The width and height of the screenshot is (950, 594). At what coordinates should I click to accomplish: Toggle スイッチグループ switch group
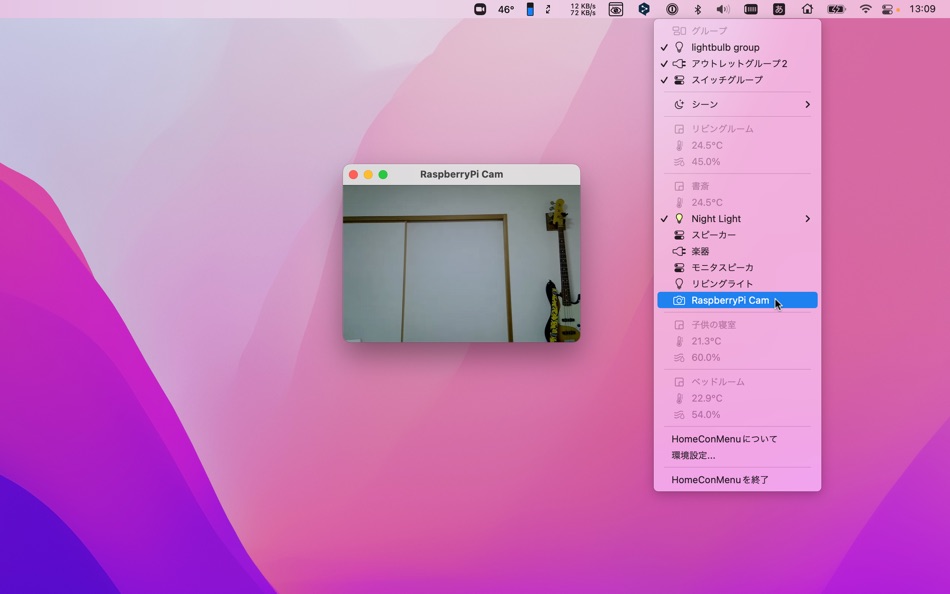[x=737, y=80]
